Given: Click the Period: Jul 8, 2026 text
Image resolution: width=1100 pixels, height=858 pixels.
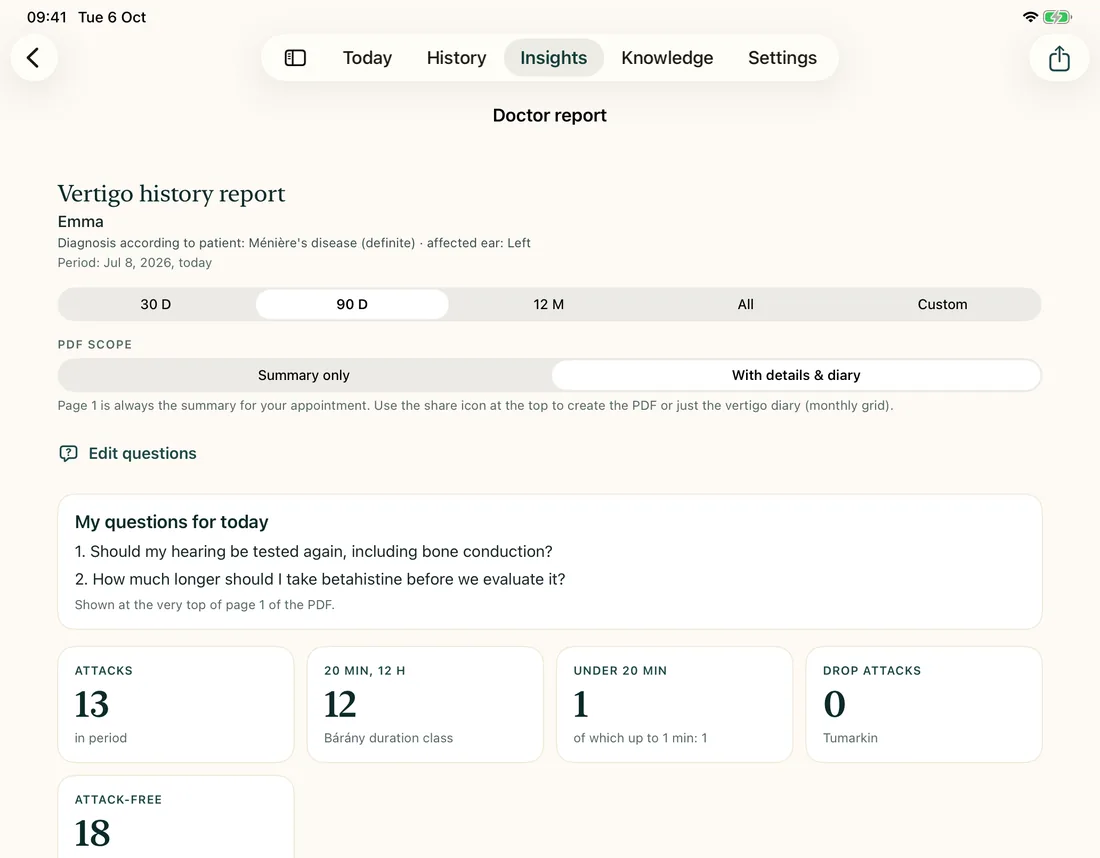Looking at the screenshot, I should [x=135, y=262].
